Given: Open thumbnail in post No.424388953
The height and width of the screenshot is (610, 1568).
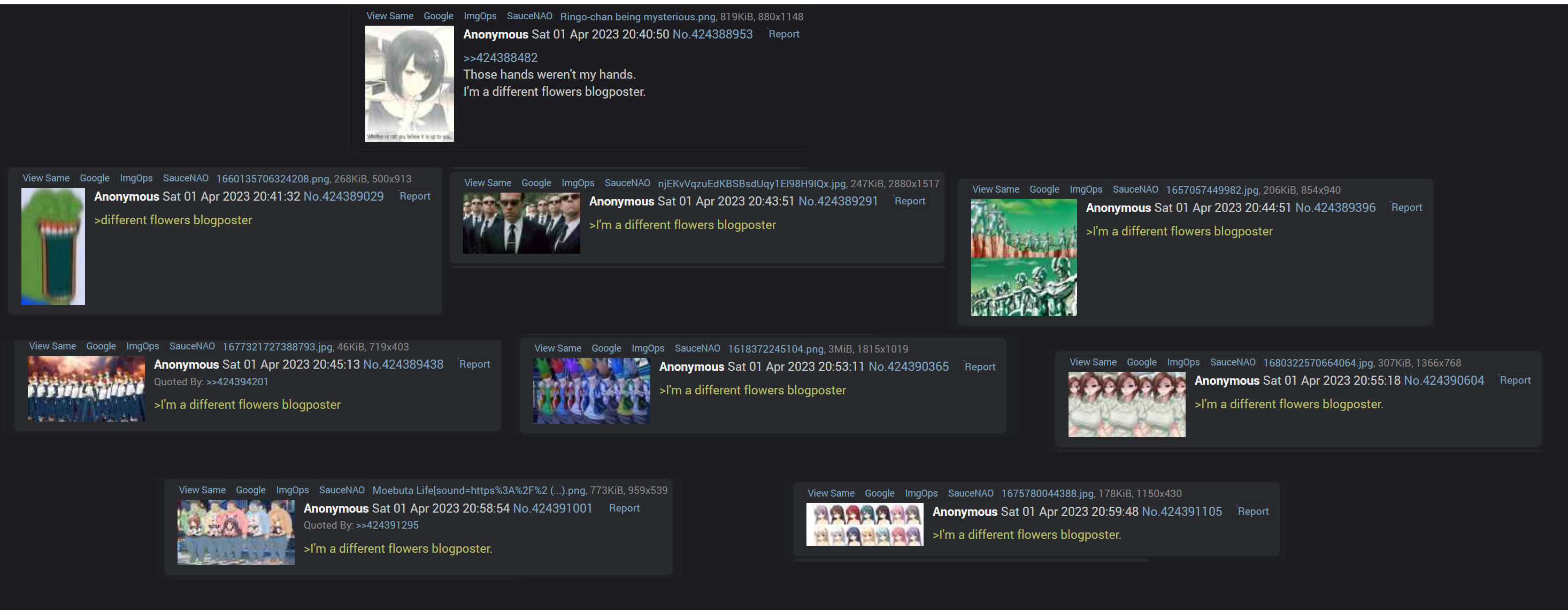Looking at the screenshot, I should (409, 83).
